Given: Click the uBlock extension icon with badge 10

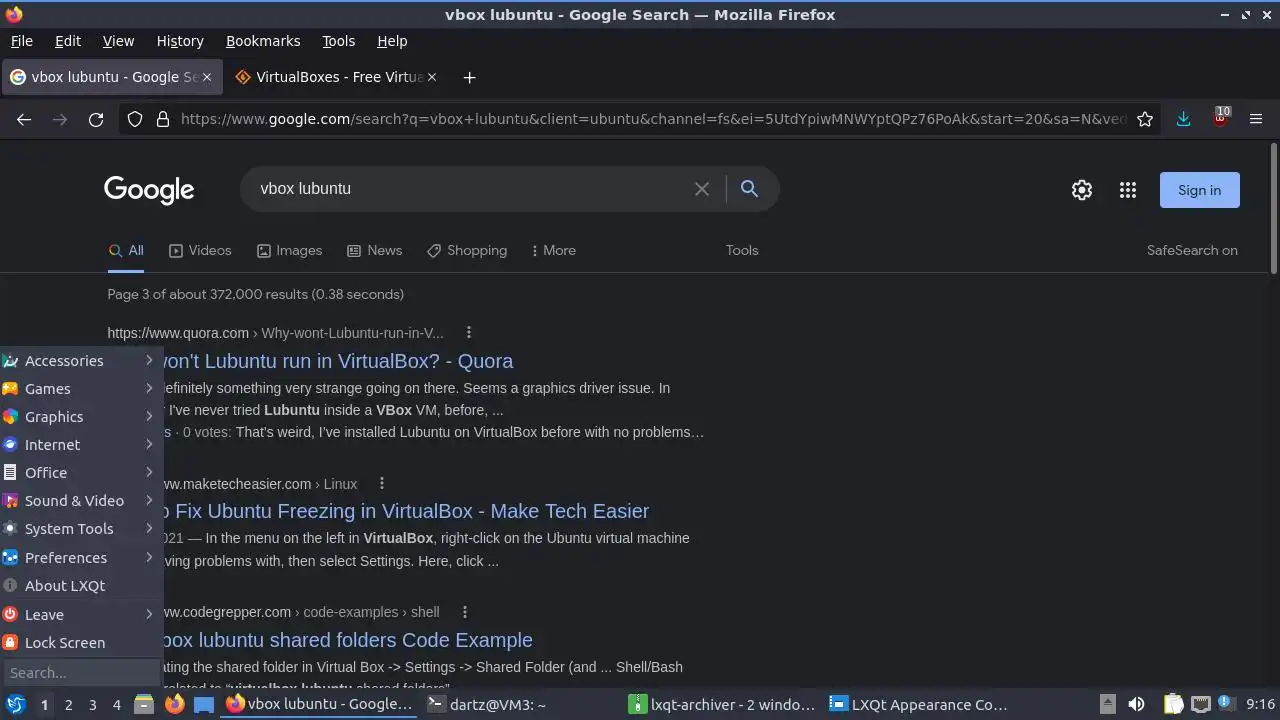Looking at the screenshot, I should click(1220, 118).
